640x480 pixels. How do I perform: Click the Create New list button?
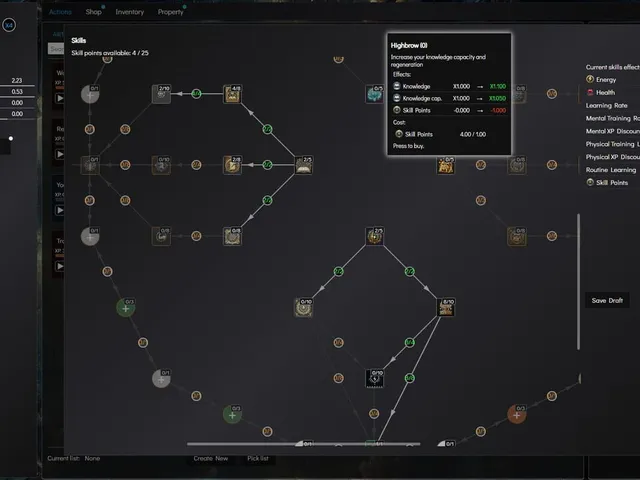click(211, 458)
